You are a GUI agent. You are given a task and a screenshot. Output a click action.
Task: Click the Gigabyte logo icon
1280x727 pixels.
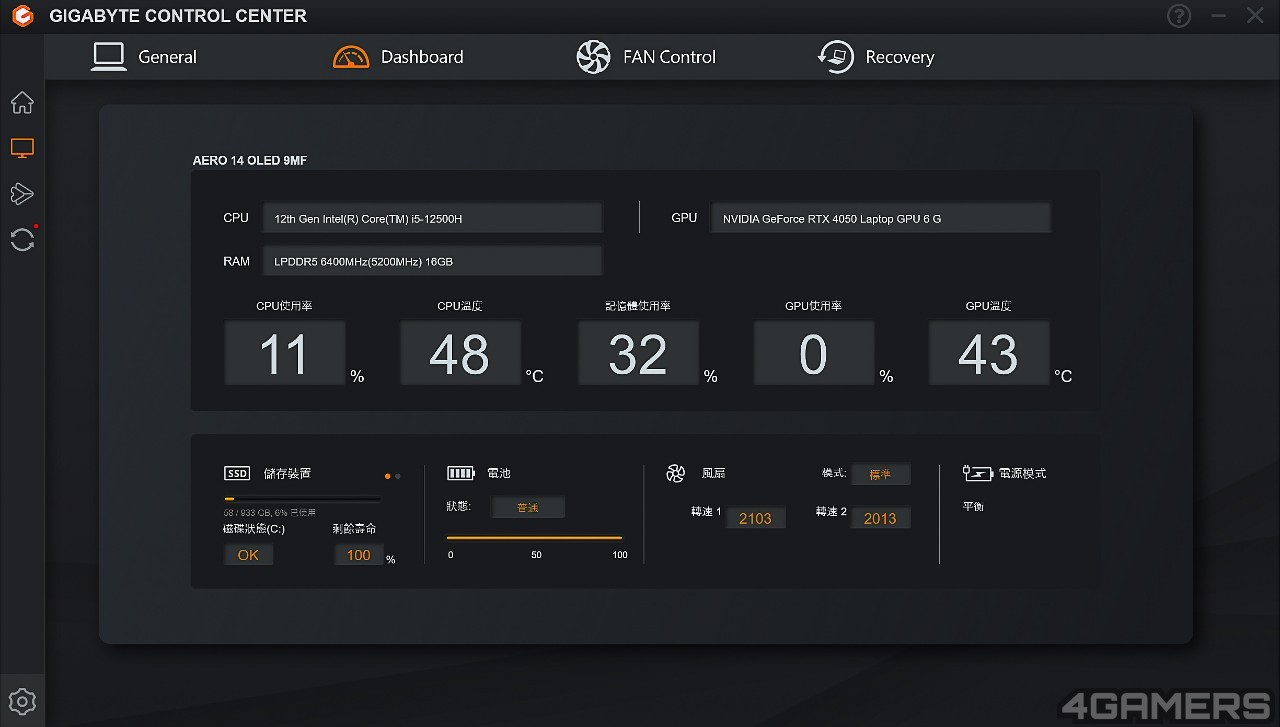[22, 16]
